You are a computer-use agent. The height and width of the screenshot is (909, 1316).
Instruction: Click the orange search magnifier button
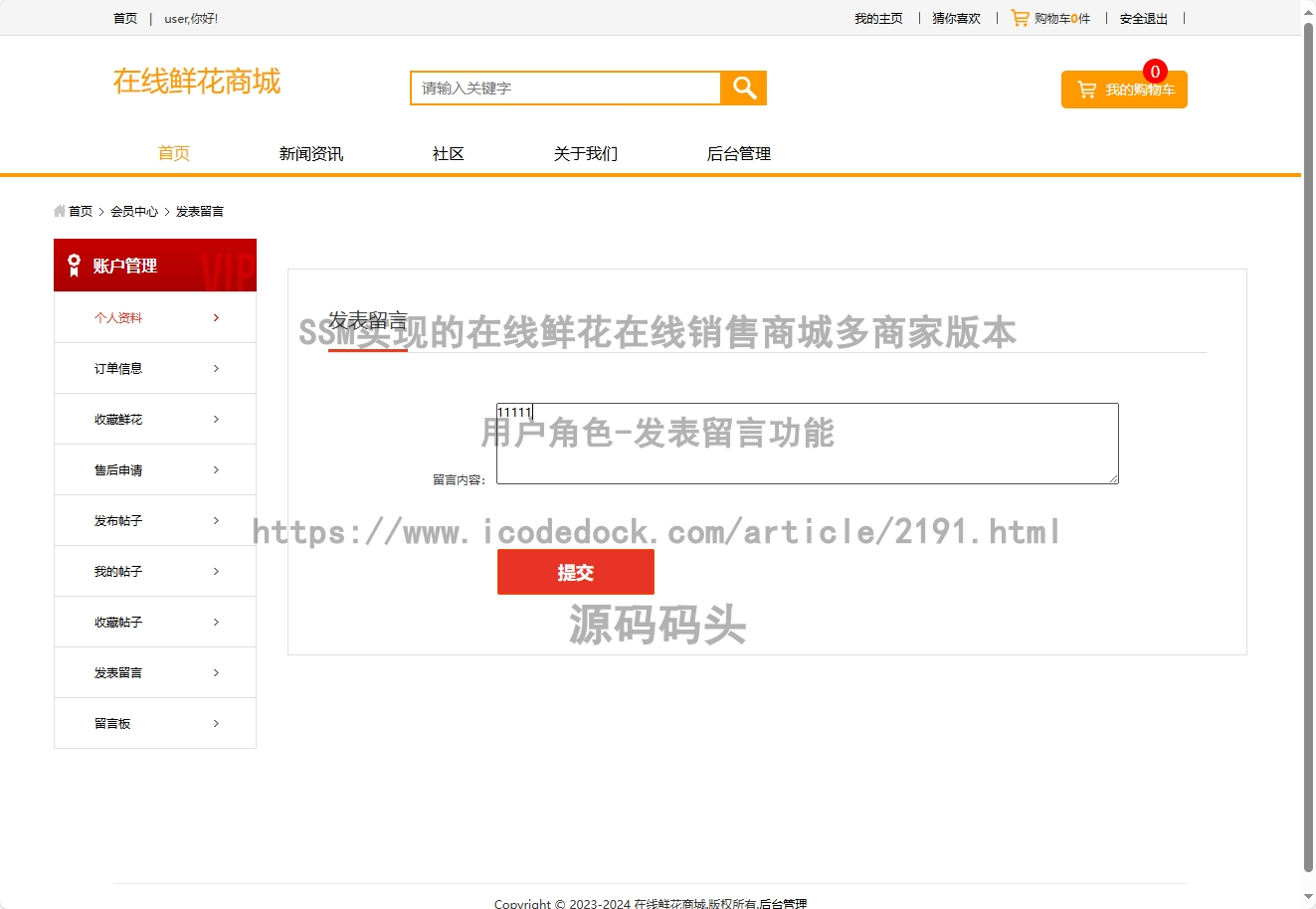pos(744,88)
